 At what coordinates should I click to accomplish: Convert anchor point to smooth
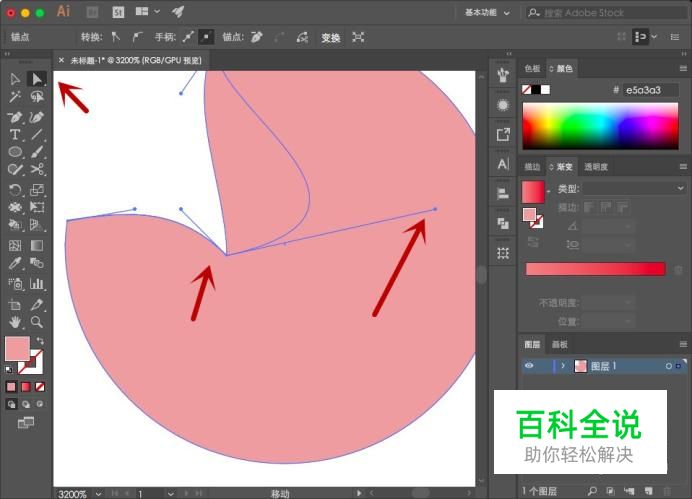tap(137, 37)
